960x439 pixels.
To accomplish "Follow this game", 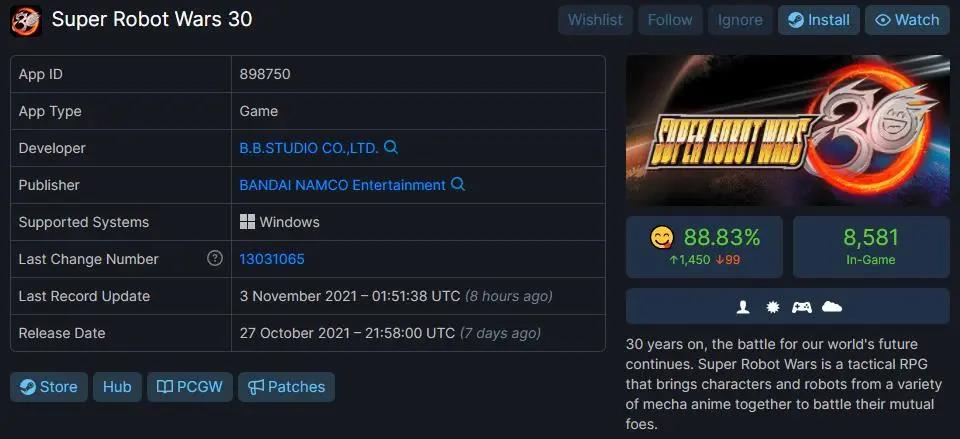I will click(670, 20).
